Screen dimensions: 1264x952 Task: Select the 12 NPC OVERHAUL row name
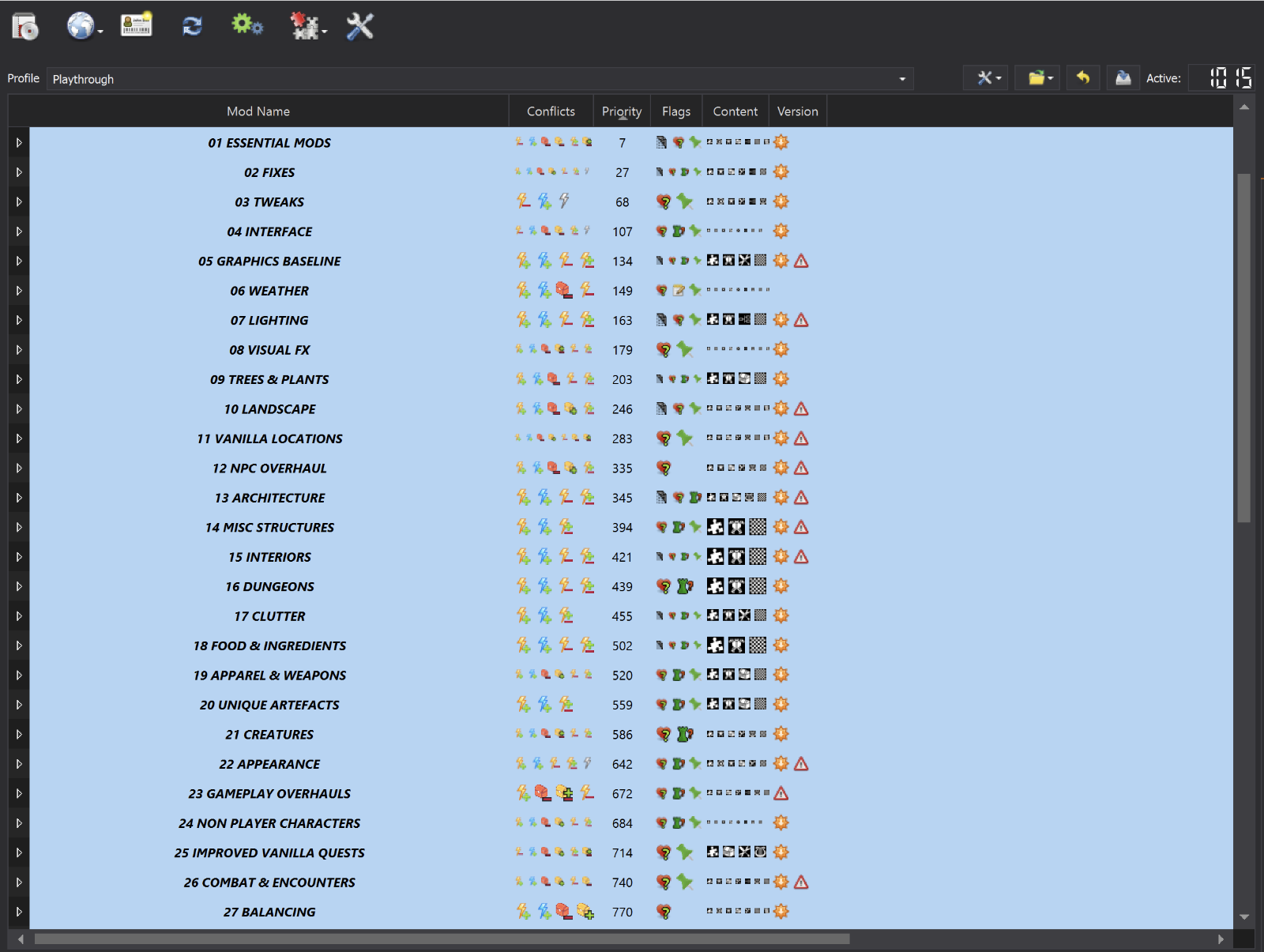(x=269, y=468)
